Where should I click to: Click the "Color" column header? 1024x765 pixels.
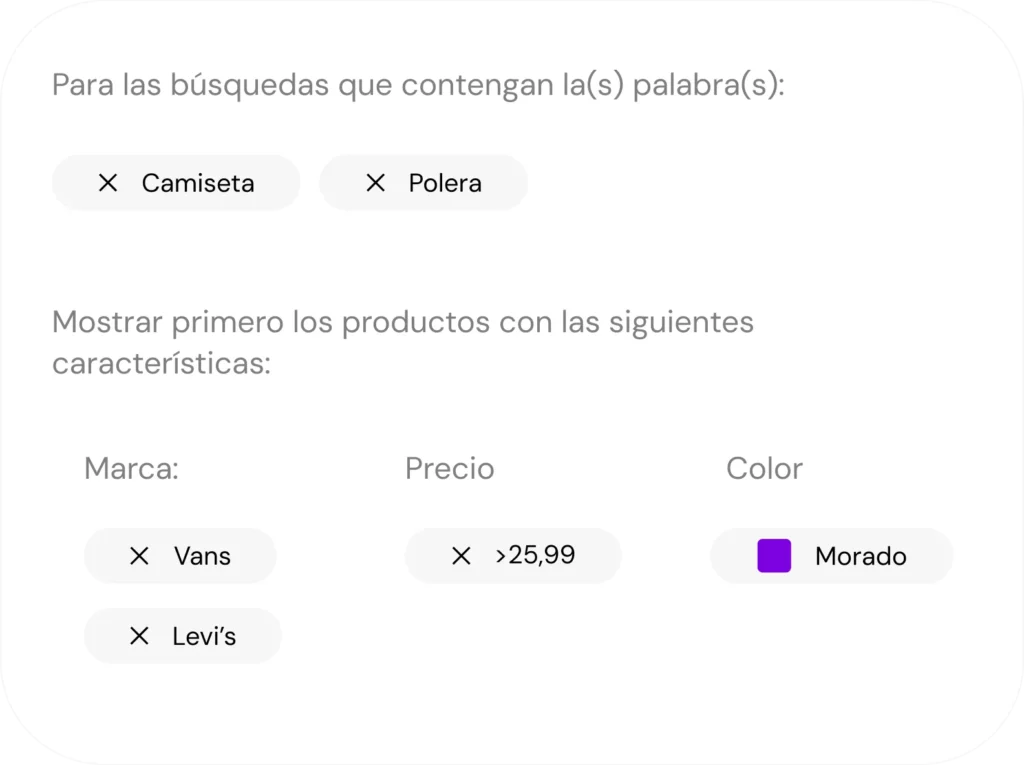(764, 468)
